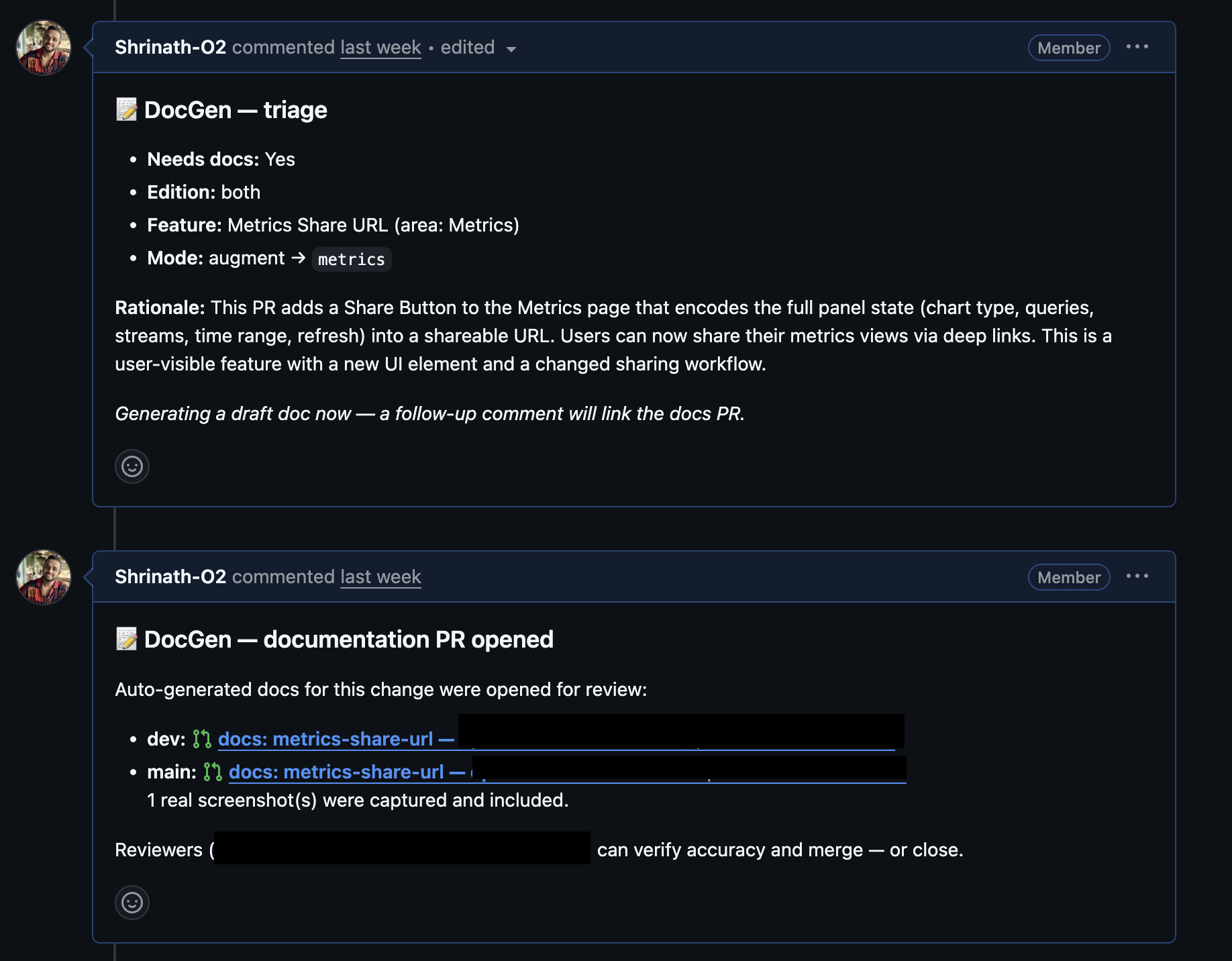This screenshot has height=961, width=1232.
Task: Click pull request icon next to dev link
Action: tap(202, 739)
